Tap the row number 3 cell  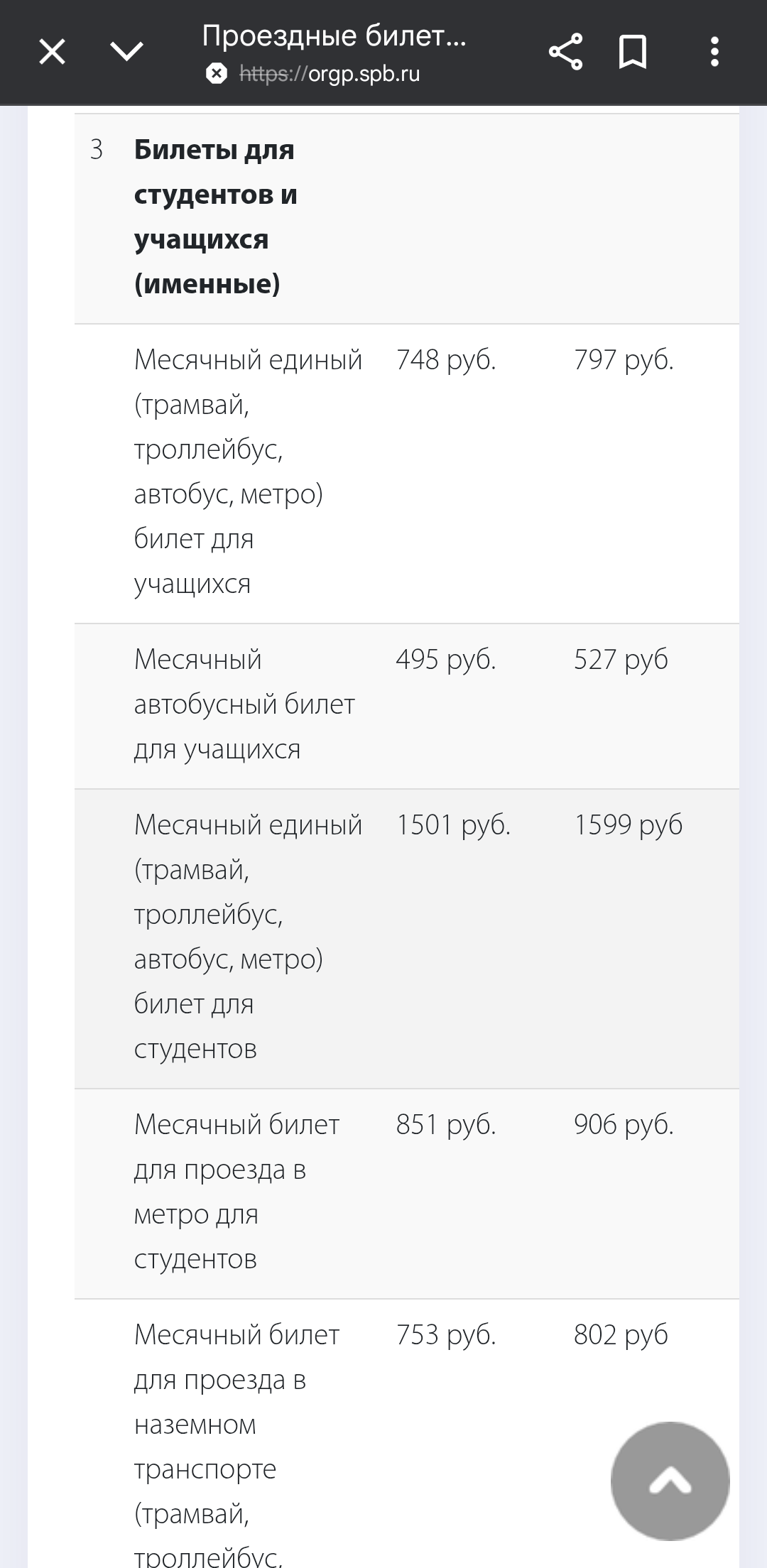(97, 150)
